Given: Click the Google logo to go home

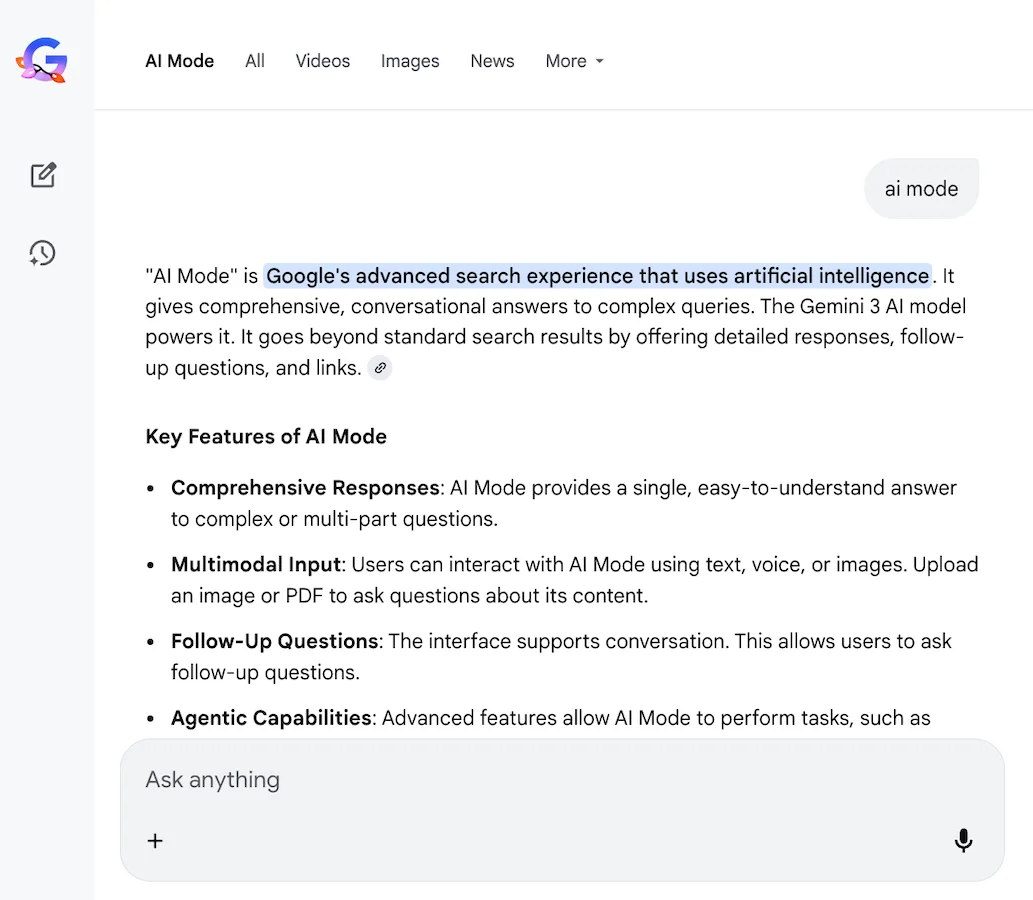Looking at the screenshot, I should coord(42,60).
